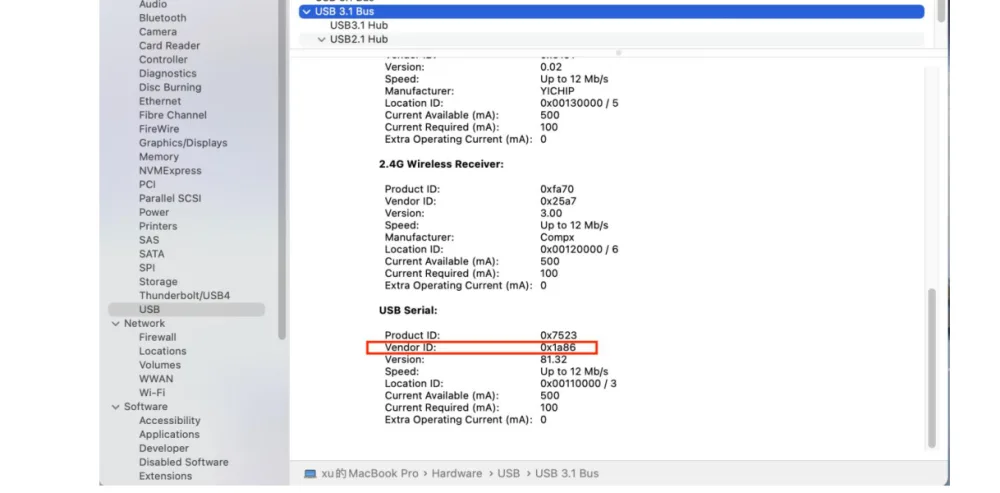Screen dimensions: 1000x493
Task: Select the USB 3.1 Bus row
Action: click(611, 11)
